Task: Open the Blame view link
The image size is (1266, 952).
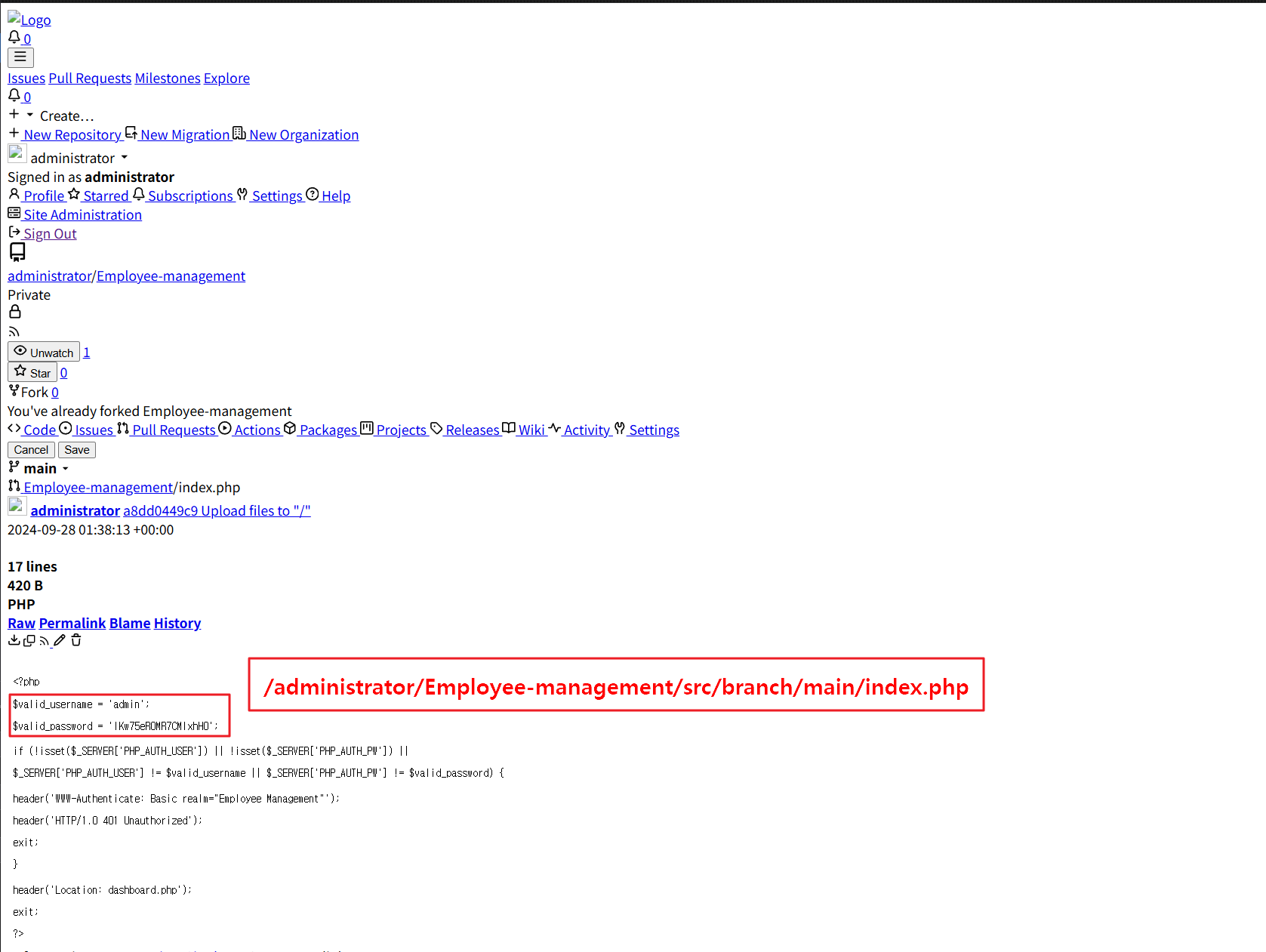Action: (x=130, y=623)
